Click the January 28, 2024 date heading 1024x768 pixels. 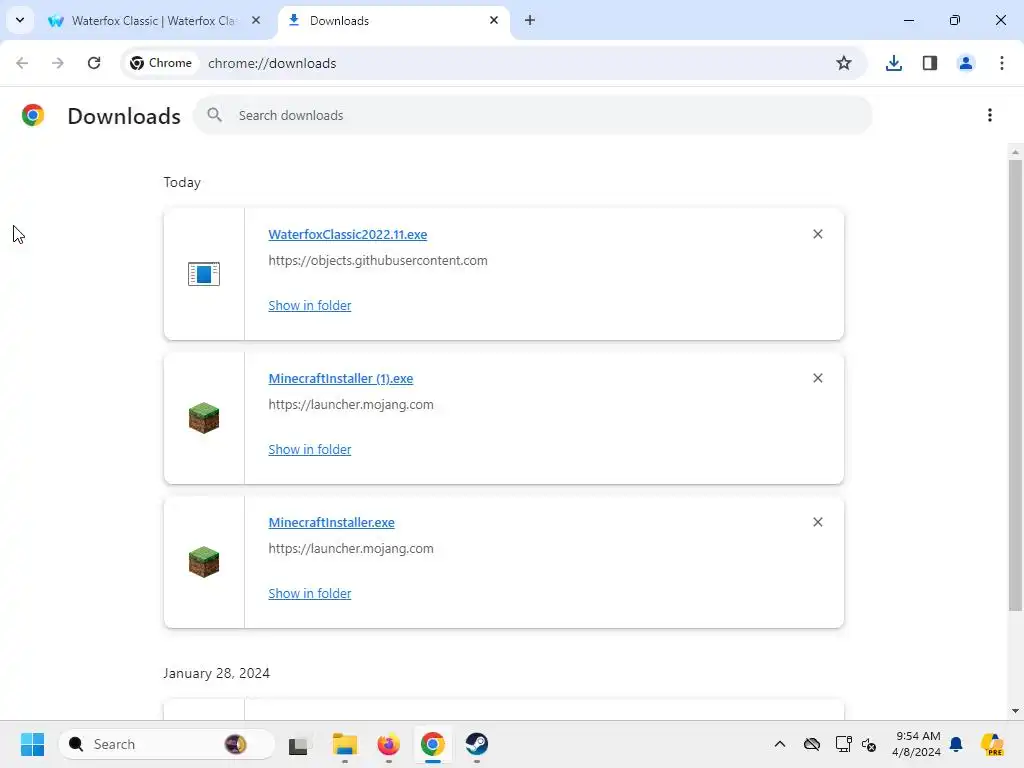pyautogui.click(x=216, y=673)
